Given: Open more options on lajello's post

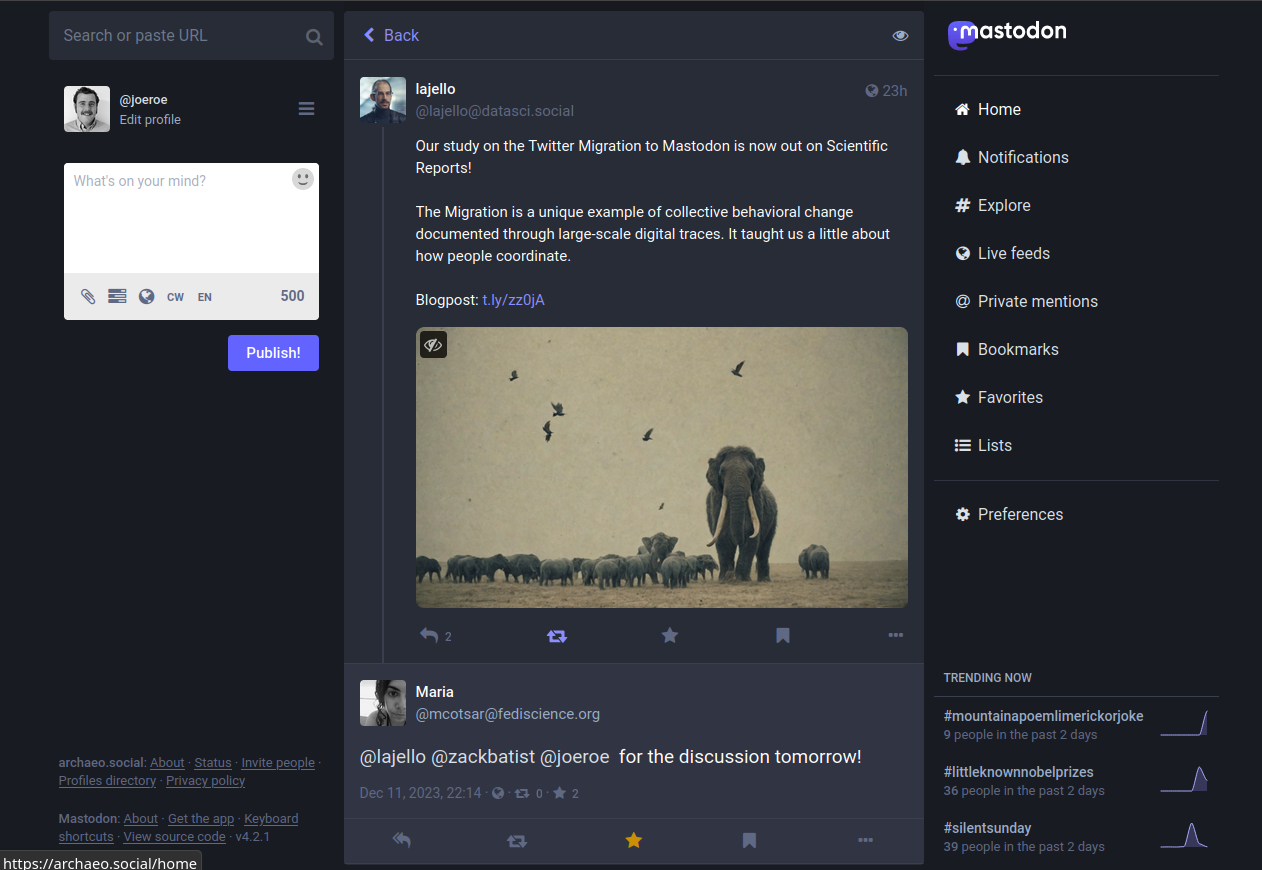Looking at the screenshot, I should pyautogui.click(x=895, y=635).
